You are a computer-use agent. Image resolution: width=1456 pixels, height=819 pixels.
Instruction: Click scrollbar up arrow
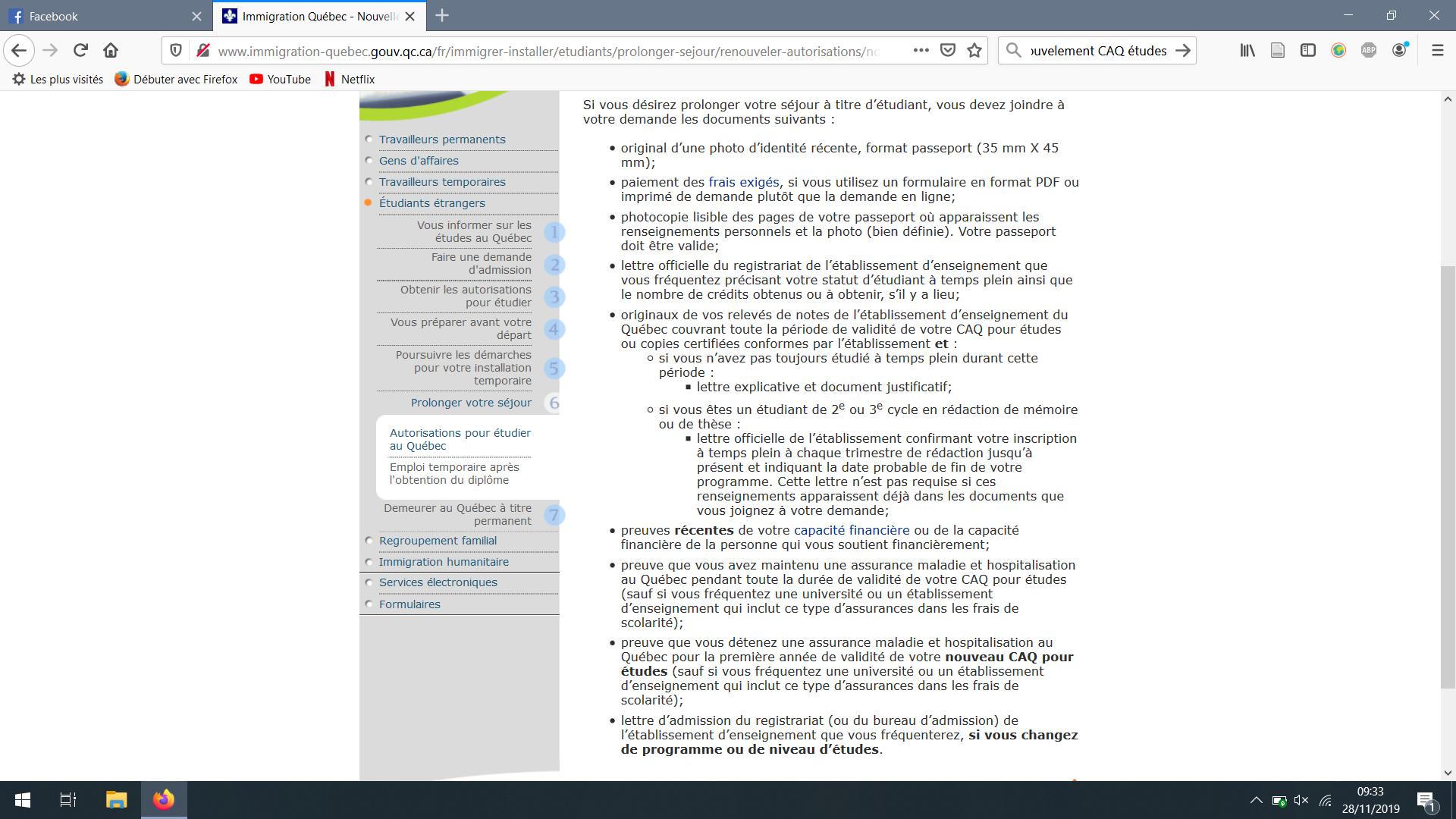coord(1448,99)
